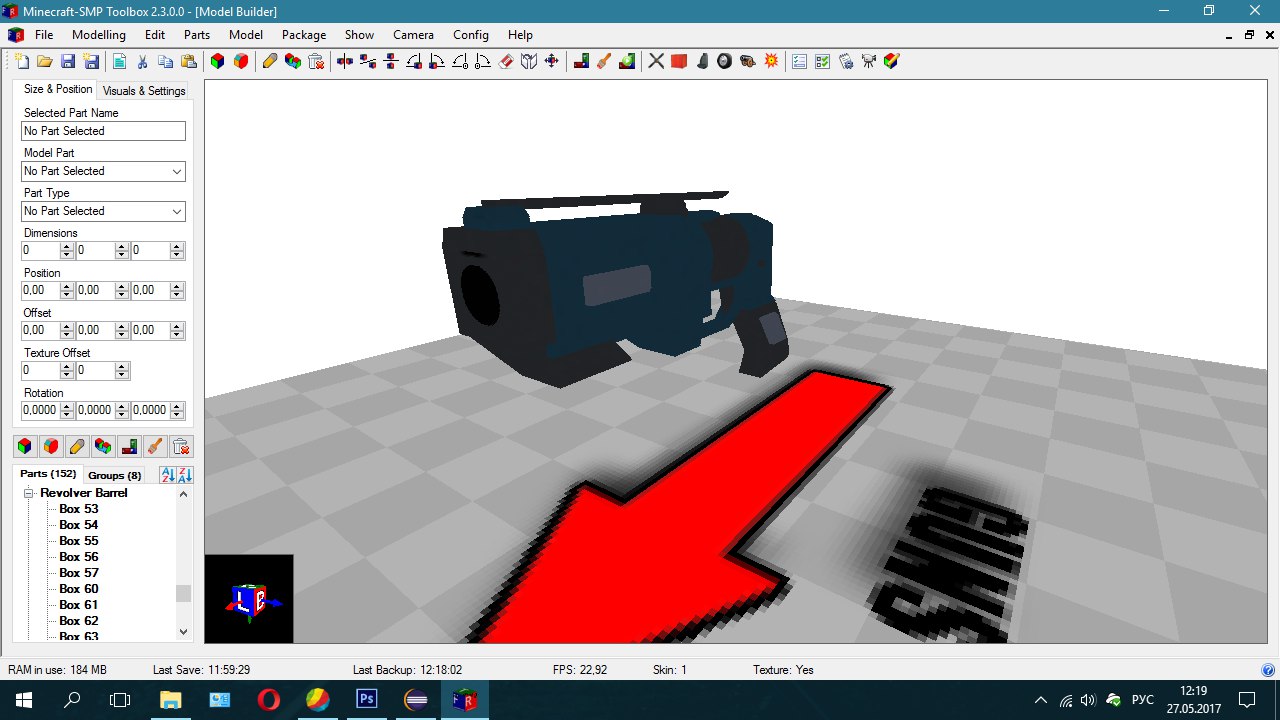Click the paintbrush button above parts list
This screenshot has height=720, width=1280.
(x=155, y=446)
